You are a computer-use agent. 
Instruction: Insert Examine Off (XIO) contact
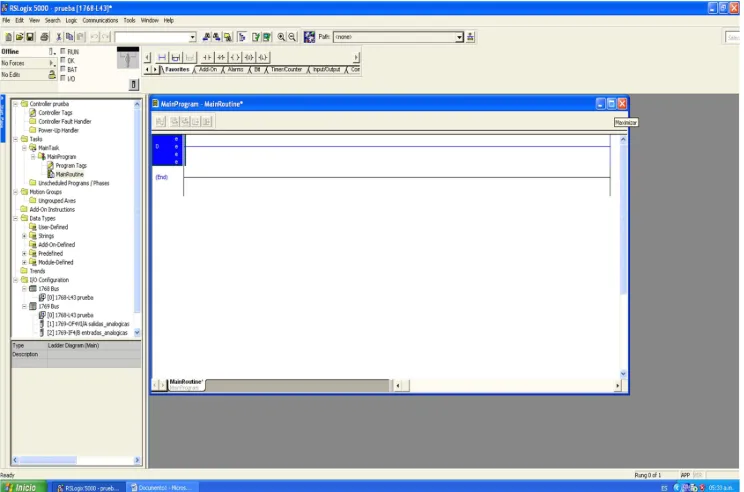pos(221,57)
